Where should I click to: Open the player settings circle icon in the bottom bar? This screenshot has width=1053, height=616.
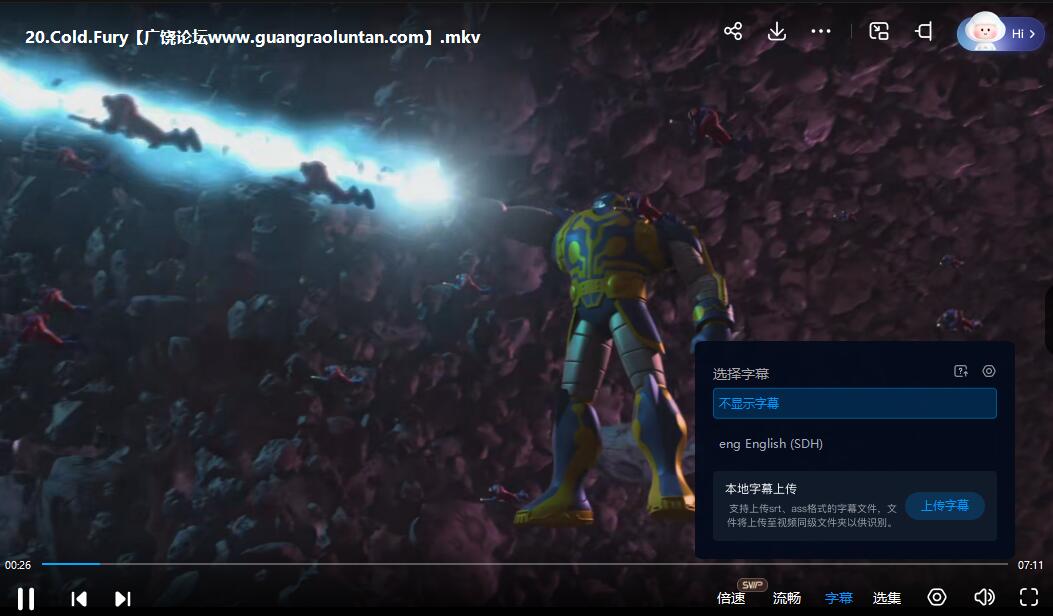[x=937, y=597]
